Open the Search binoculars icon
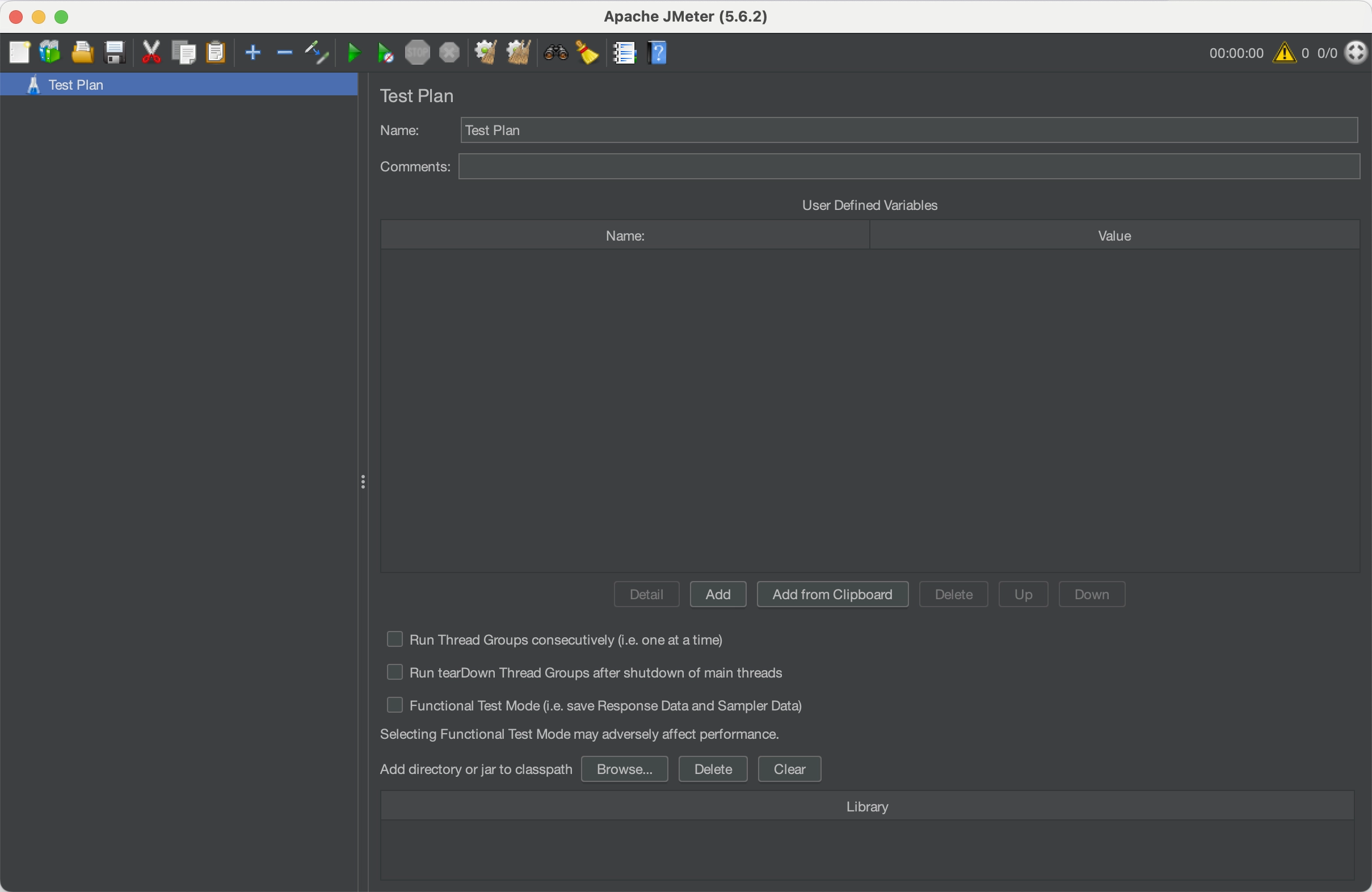The width and height of the screenshot is (1372, 892). point(555,52)
